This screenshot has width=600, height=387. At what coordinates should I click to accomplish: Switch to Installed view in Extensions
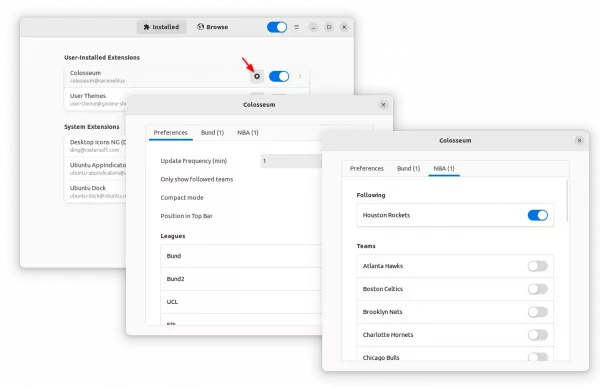[161, 27]
